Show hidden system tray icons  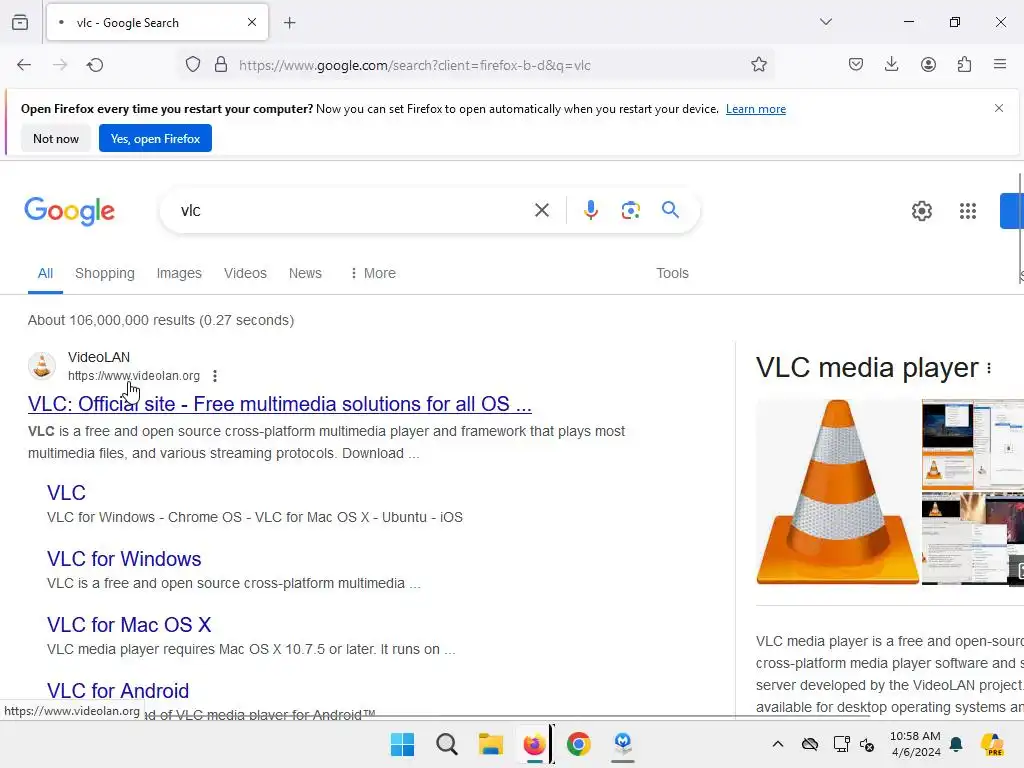tap(778, 744)
